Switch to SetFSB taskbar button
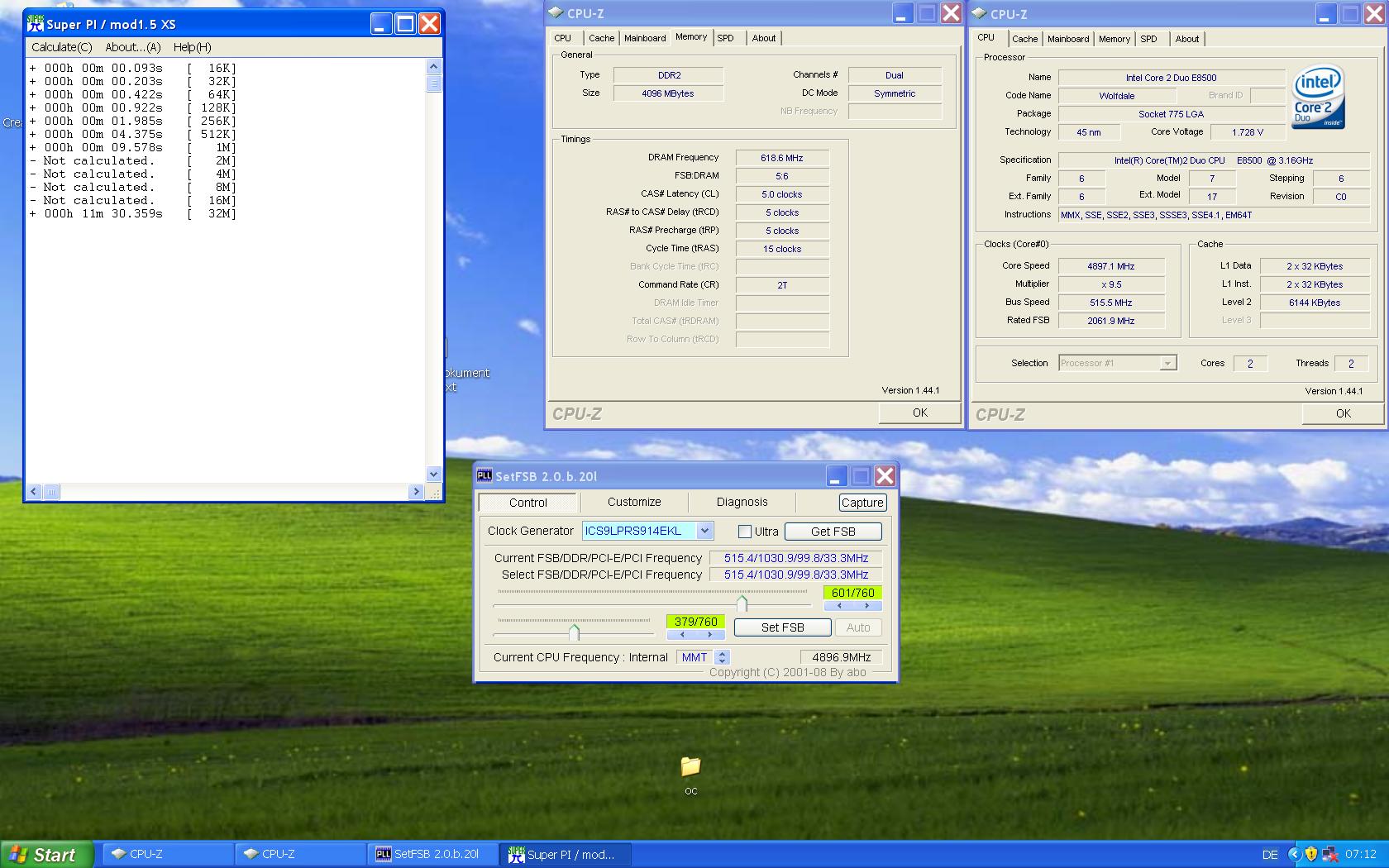Viewport: 1389px width, 868px height. tap(432, 855)
